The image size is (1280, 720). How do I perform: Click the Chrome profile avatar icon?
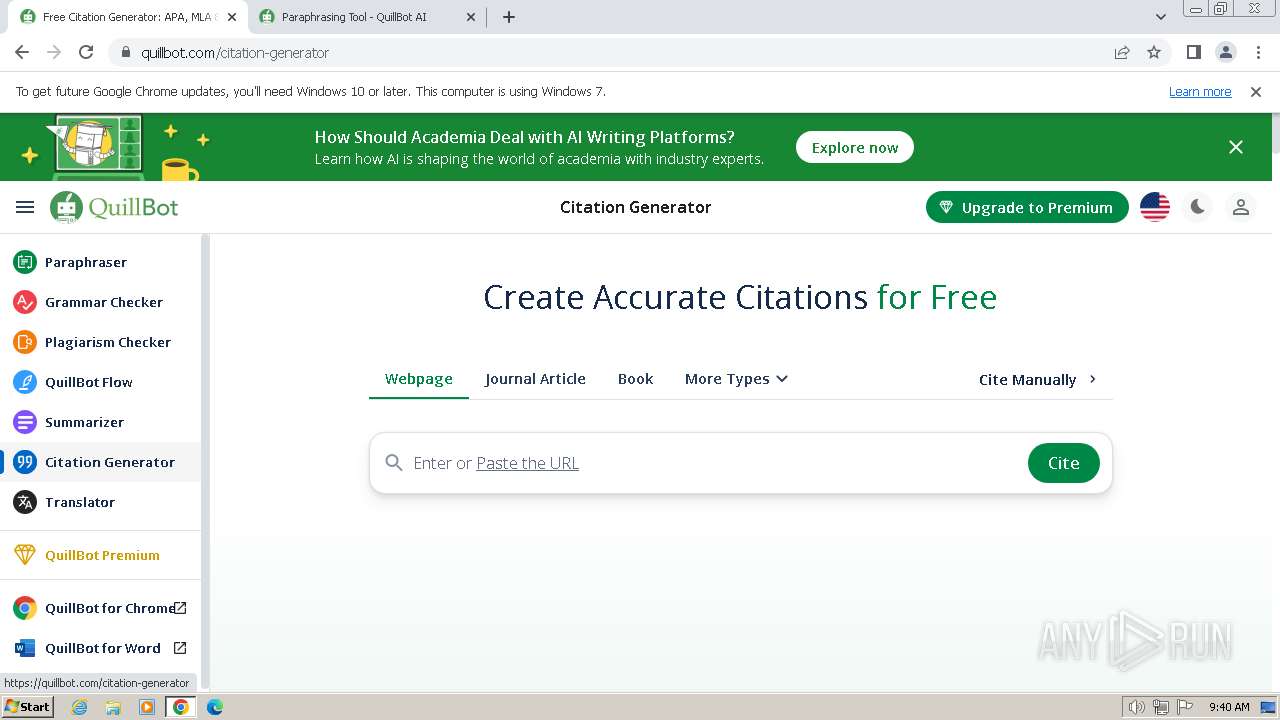1225,52
